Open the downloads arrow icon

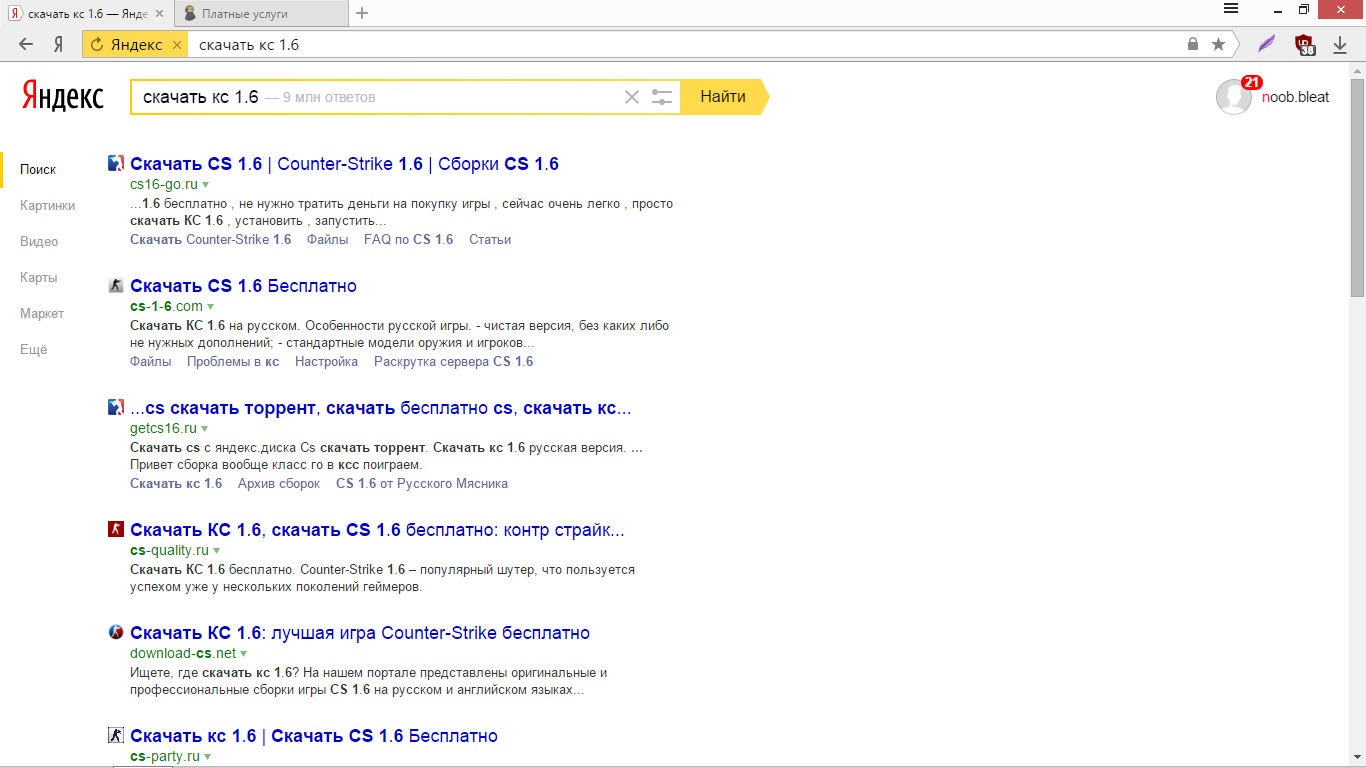coord(1340,44)
